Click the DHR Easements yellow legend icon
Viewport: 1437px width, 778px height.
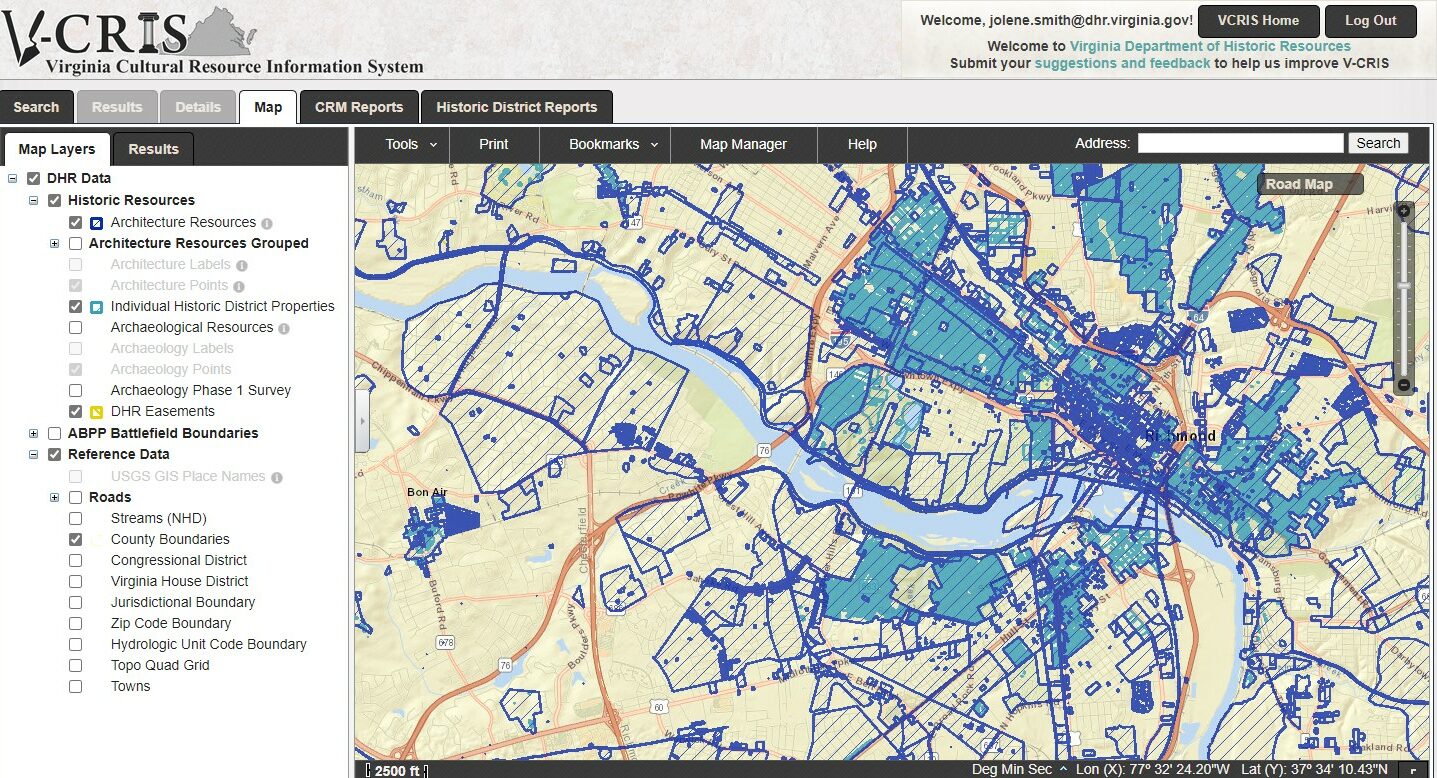click(x=97, y=412)
